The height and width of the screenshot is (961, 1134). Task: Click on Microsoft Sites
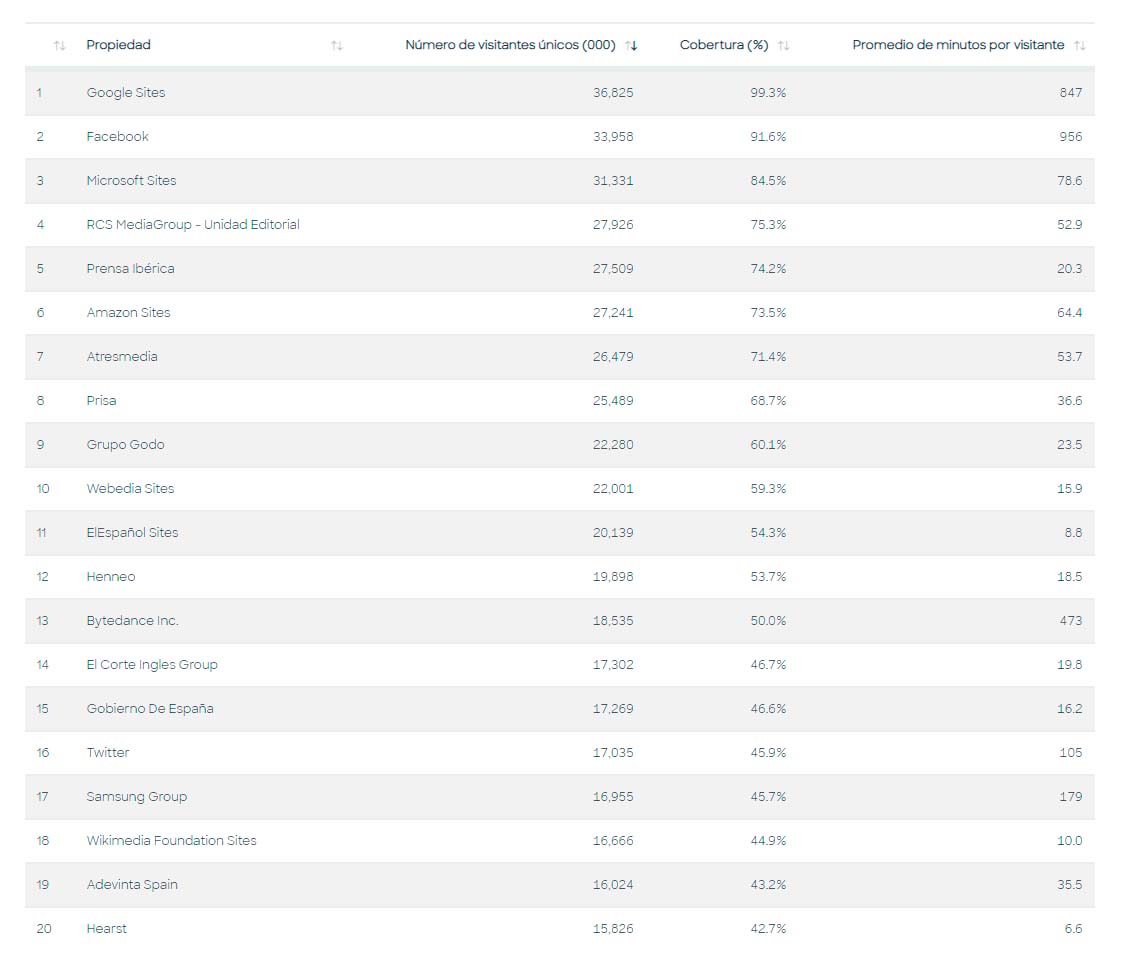pyautogui.click(x=131, y=181)
